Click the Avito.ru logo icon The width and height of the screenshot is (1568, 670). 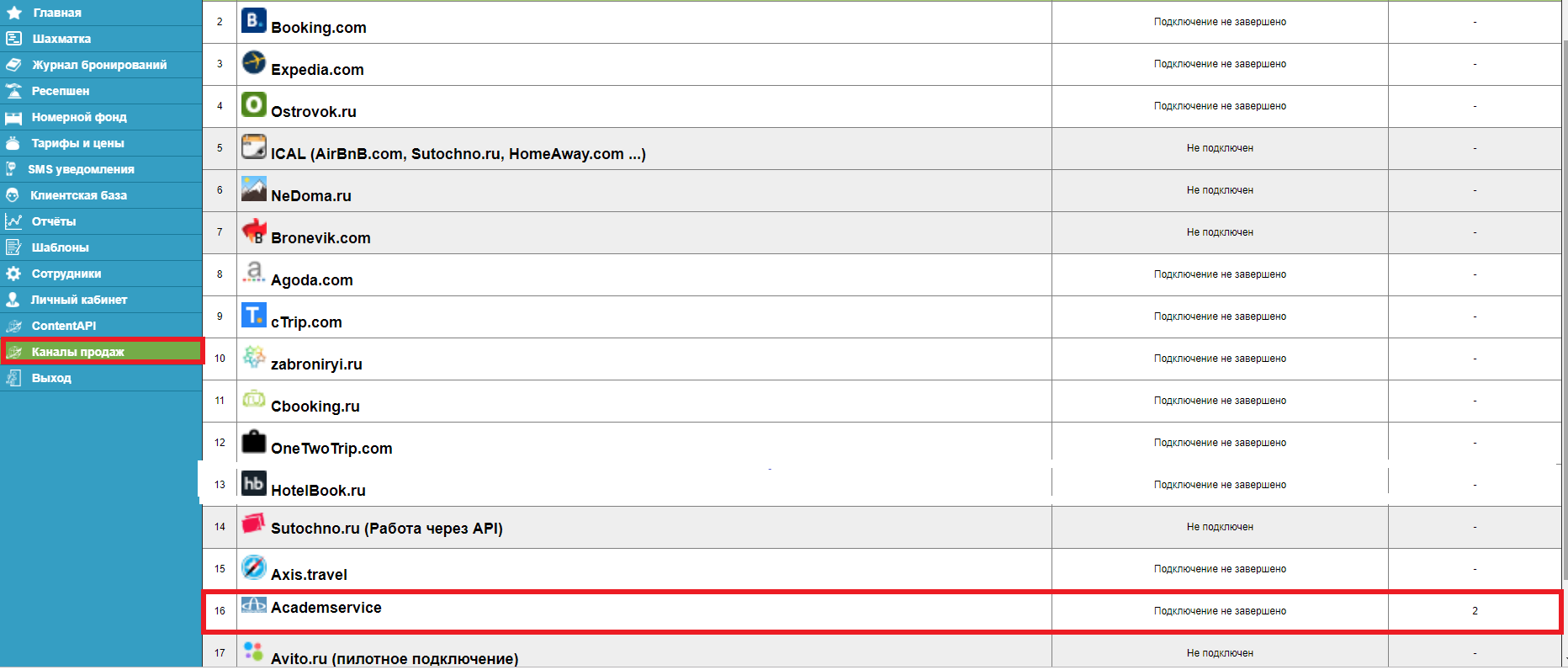coord(254,651)
